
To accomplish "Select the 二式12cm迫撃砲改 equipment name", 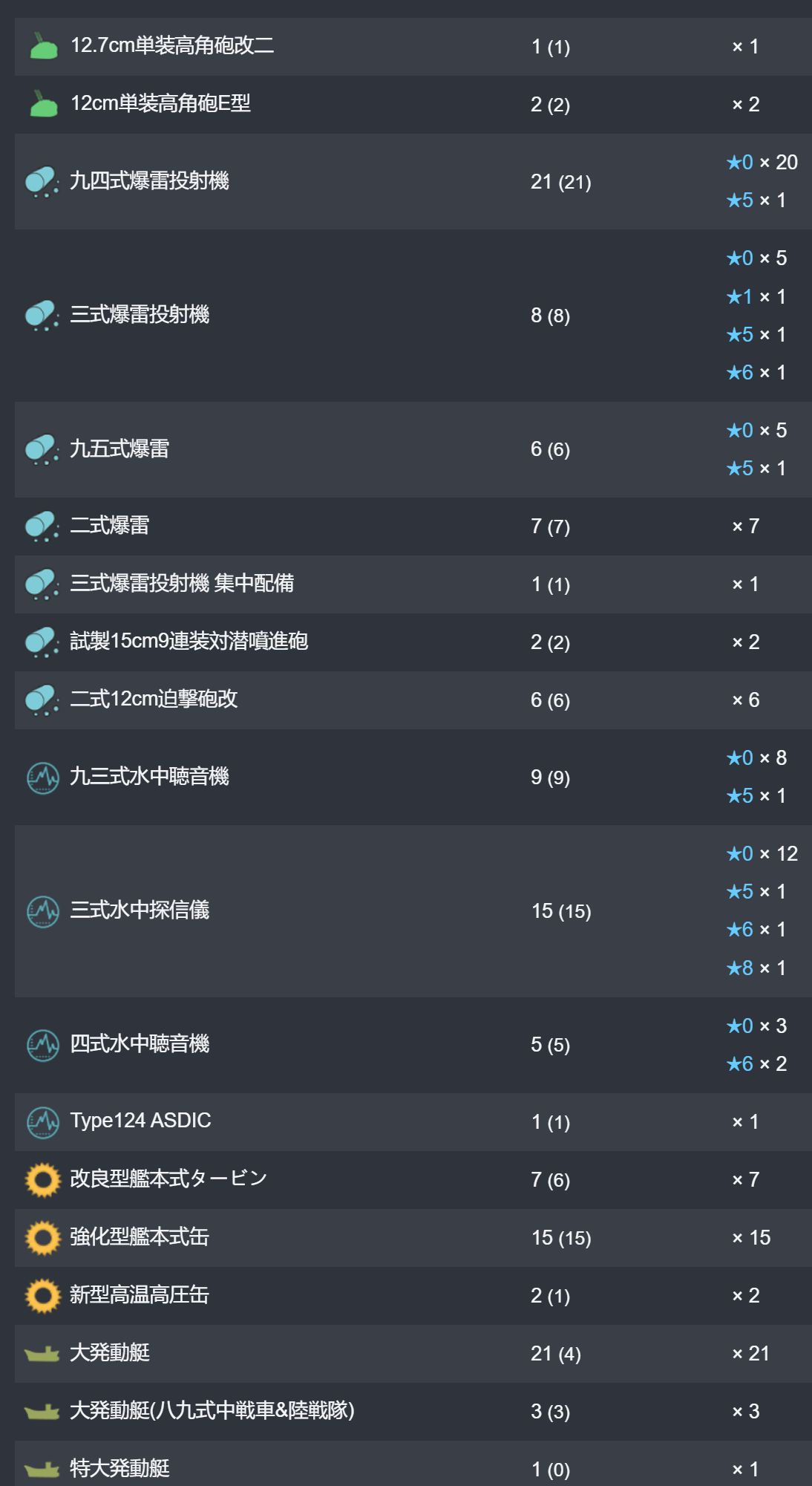I will point(154,699).
